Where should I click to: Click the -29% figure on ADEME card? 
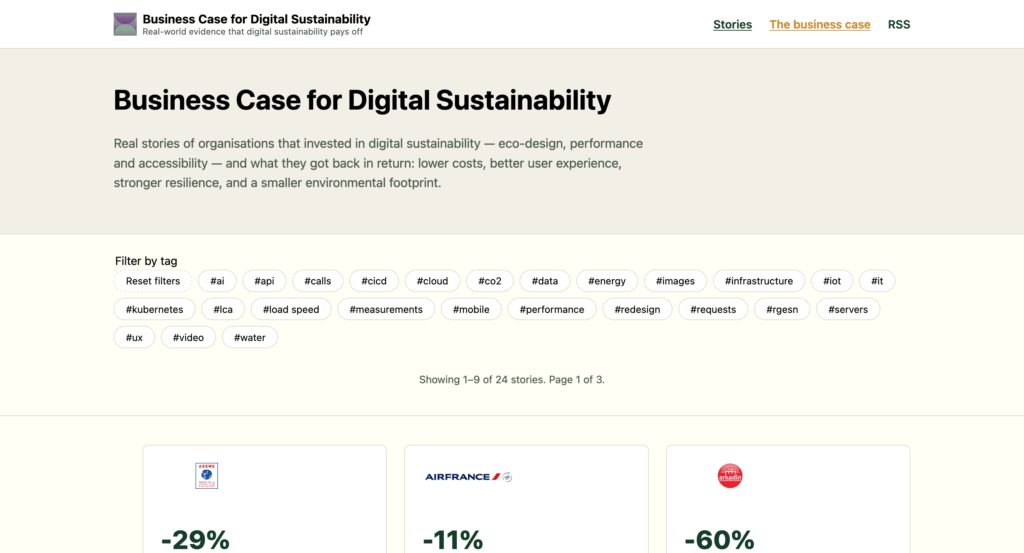pyautogui.click(x=195, y=540)
